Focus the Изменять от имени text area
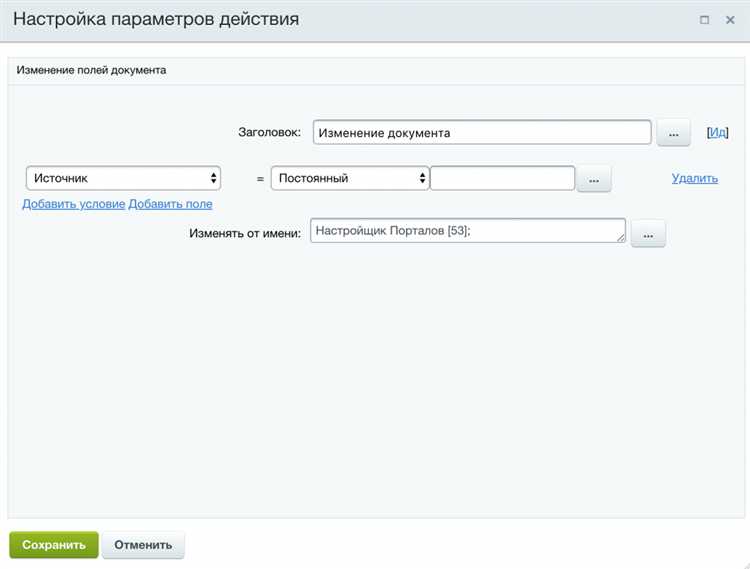Viewport: 750px width, 569px height. [465, 231]
